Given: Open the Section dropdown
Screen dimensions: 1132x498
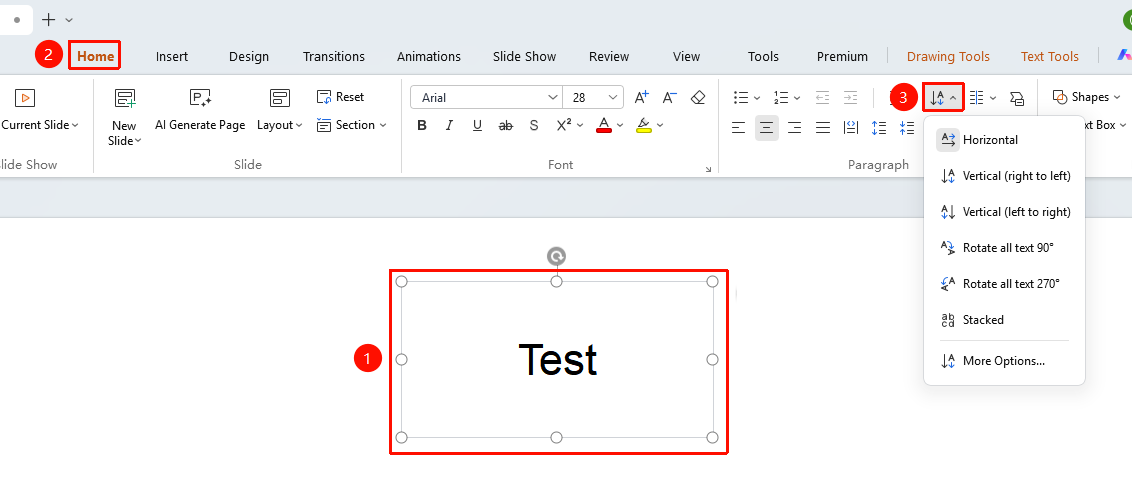Looking at the screenshot, I should (352, 125).
